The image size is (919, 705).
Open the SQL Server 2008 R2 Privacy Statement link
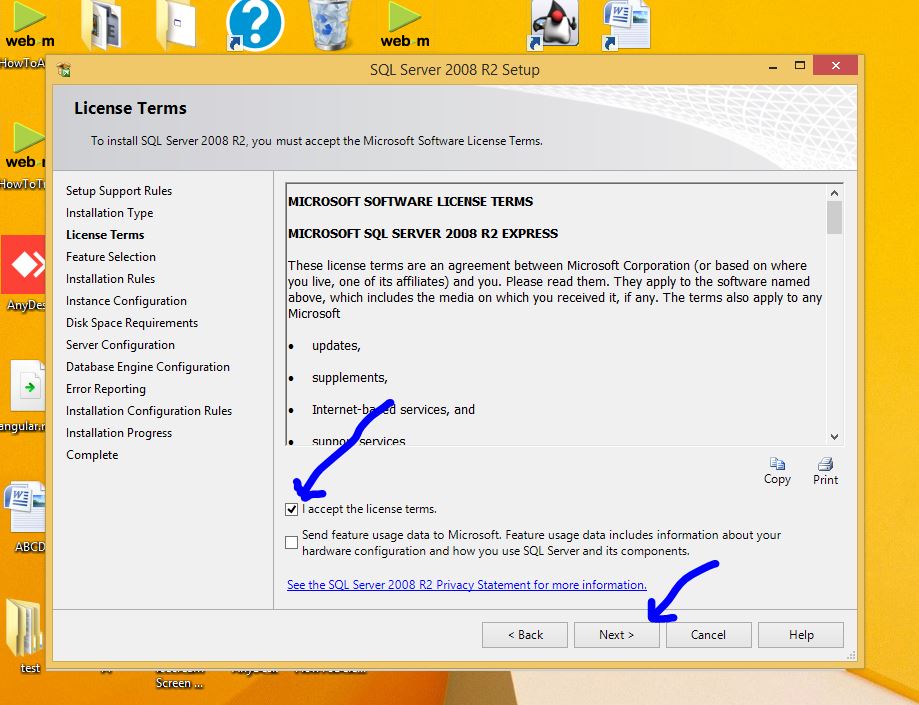pos(466,585)
